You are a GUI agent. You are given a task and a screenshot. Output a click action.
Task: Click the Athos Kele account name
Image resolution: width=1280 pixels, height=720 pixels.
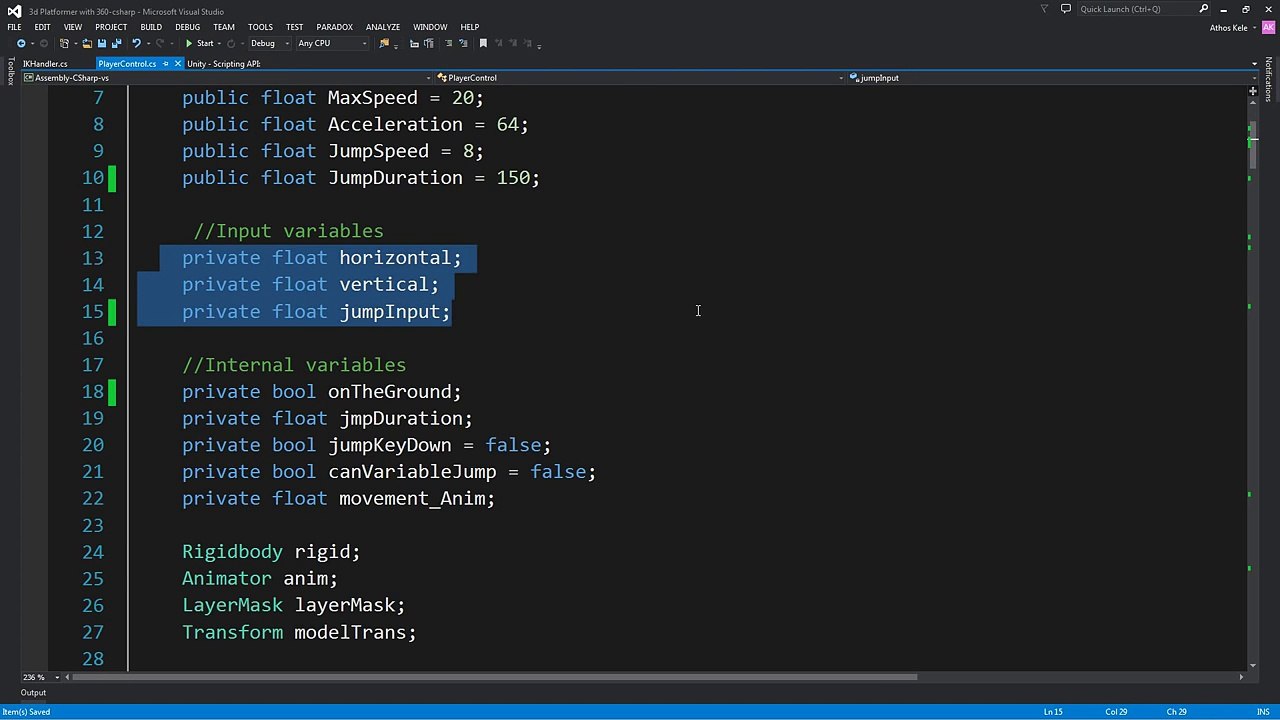(x=1228, y=27)
